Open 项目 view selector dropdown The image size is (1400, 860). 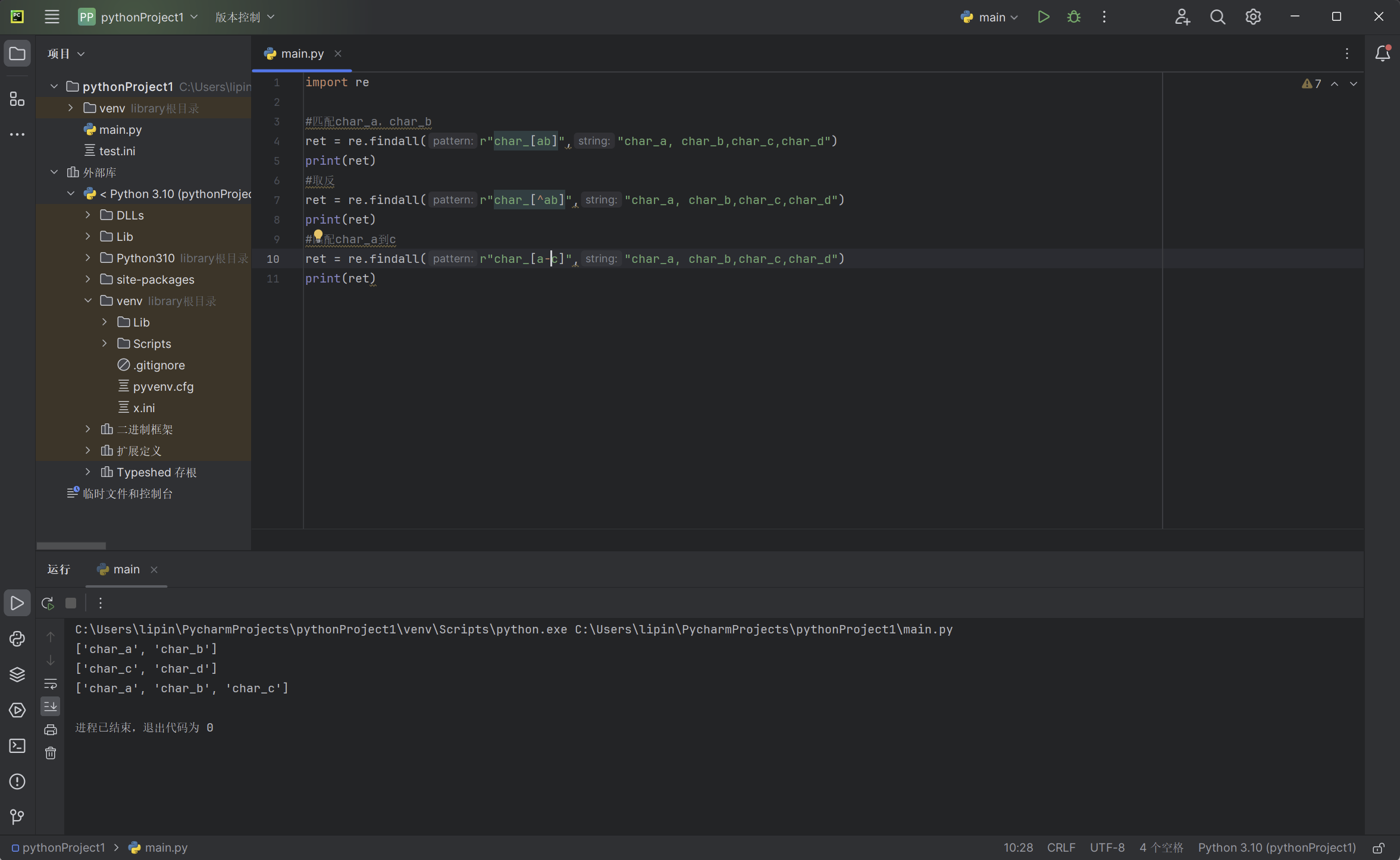65,54
